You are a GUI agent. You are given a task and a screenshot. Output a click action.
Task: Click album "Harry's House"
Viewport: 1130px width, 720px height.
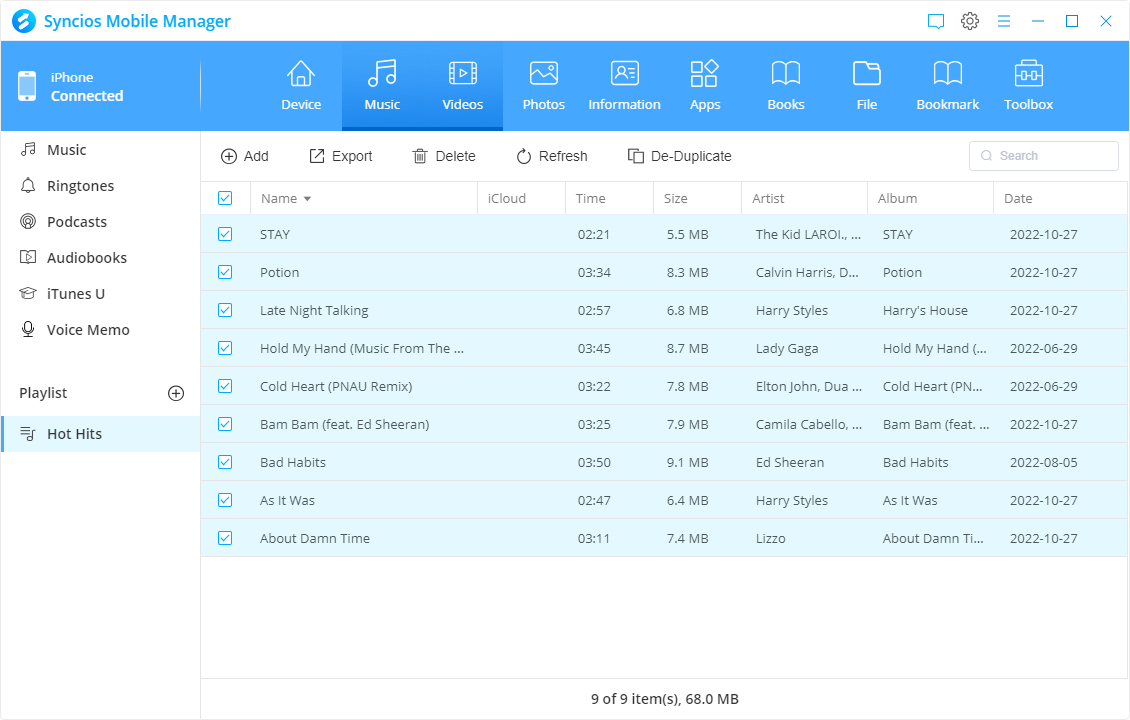[925, 311]
